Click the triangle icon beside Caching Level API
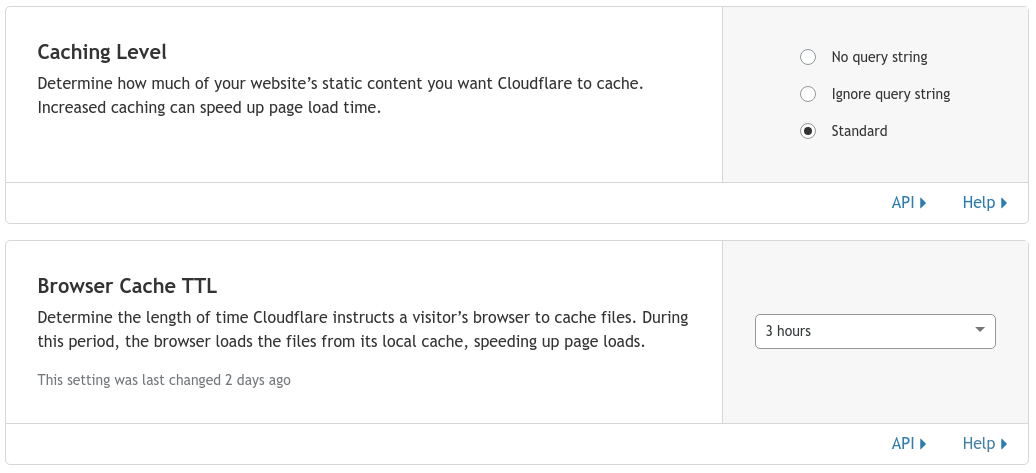 (923, 203)
